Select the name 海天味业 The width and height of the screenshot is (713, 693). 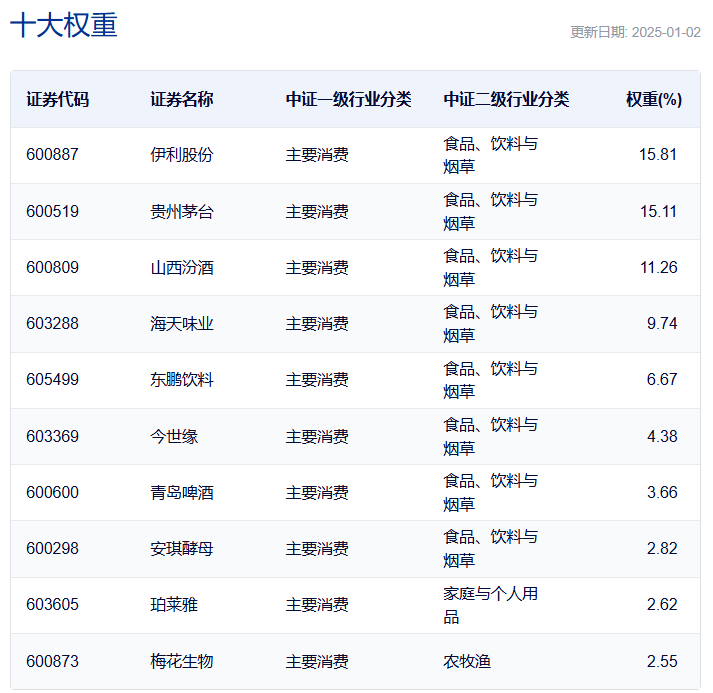[x=182, y=323]
